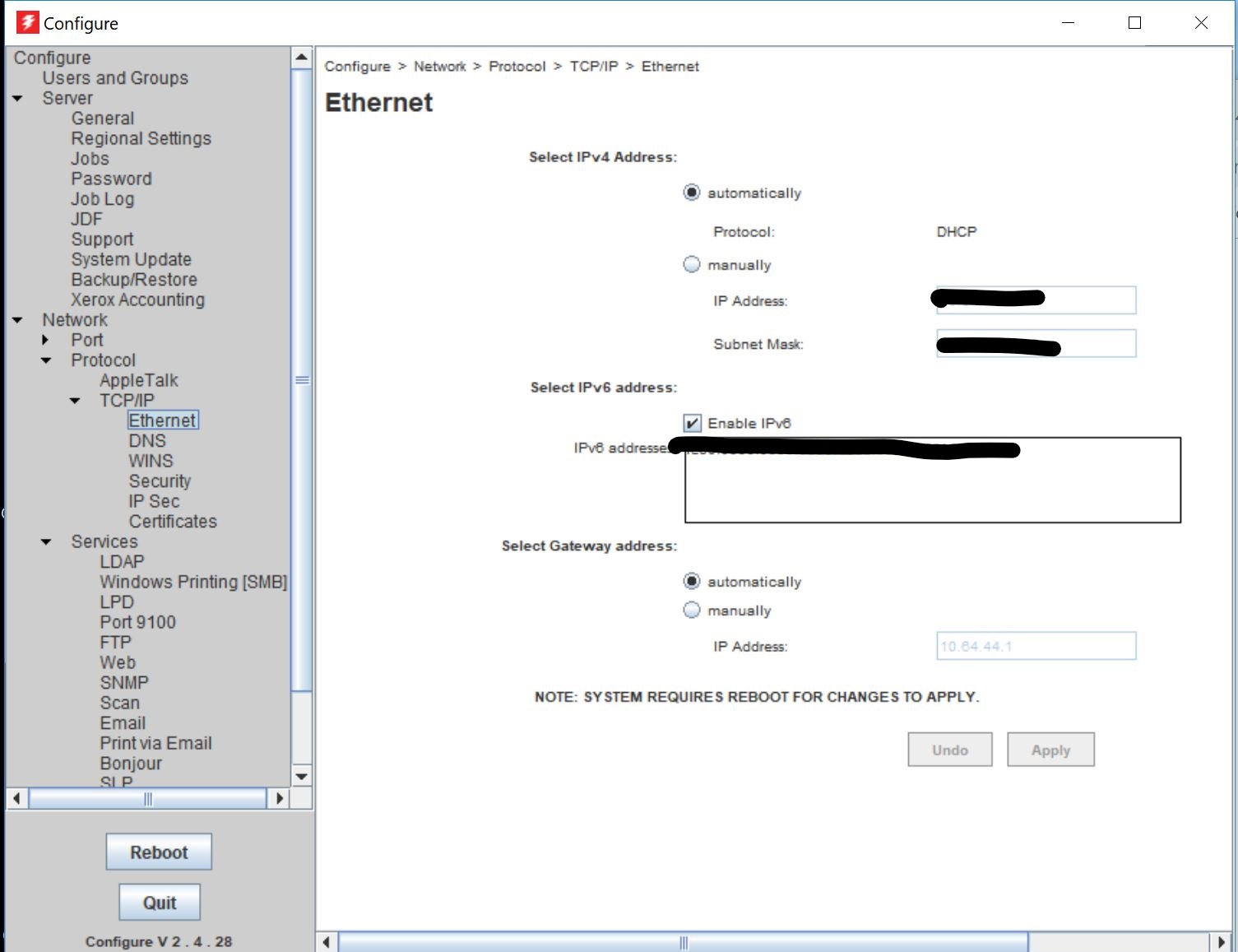Toggle the Enable IPv6 checkbox
Screen dimensions: 1238x952
[x=693, y=422]
